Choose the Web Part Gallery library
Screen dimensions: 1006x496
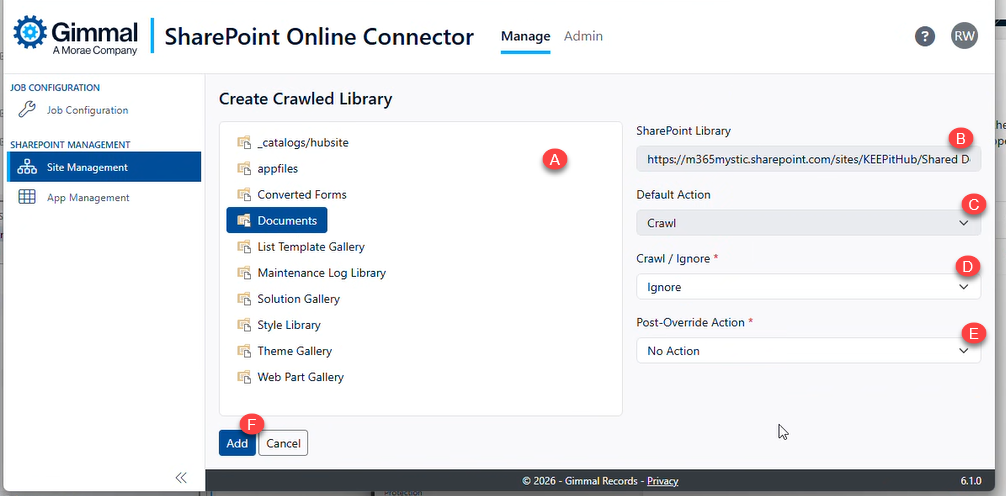[x=300, y=377]
